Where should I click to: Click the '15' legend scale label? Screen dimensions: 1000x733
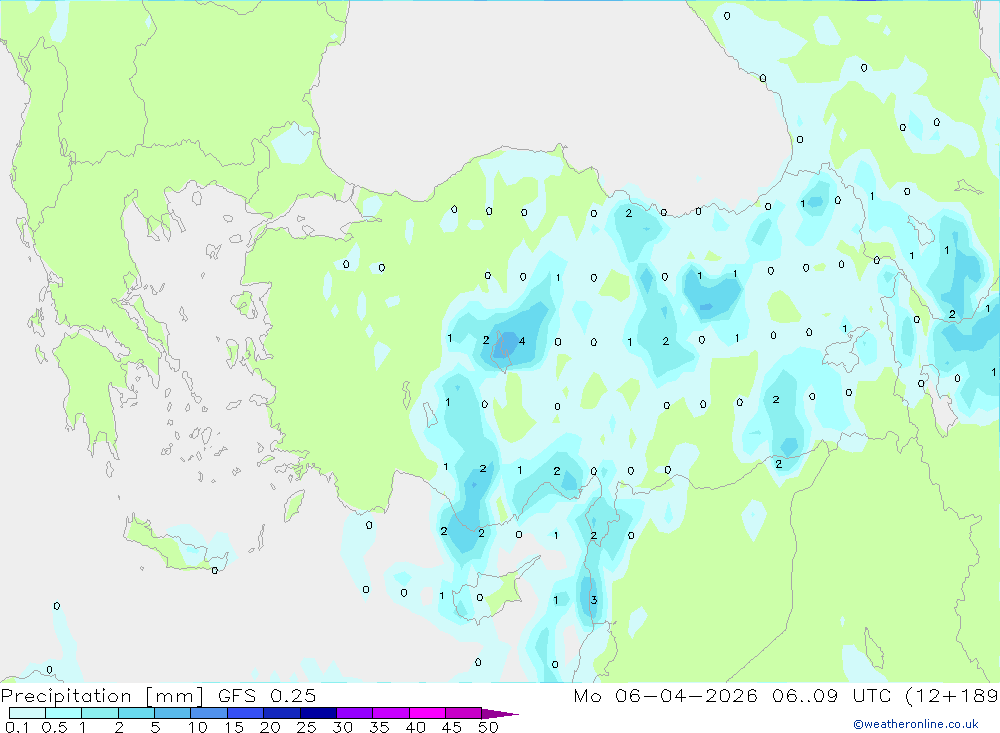pyautogui.click(x=234, y=727)
